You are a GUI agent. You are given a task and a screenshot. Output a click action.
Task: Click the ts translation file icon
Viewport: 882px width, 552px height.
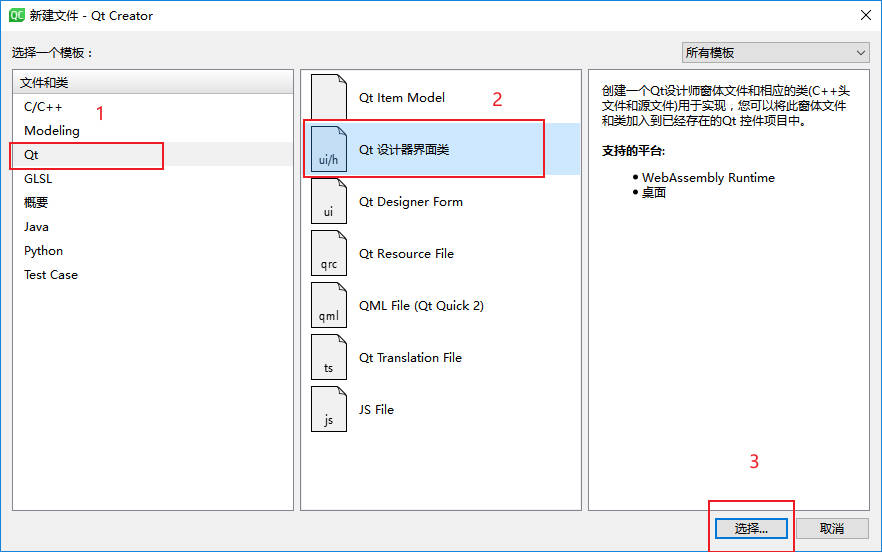coord(328,357)
